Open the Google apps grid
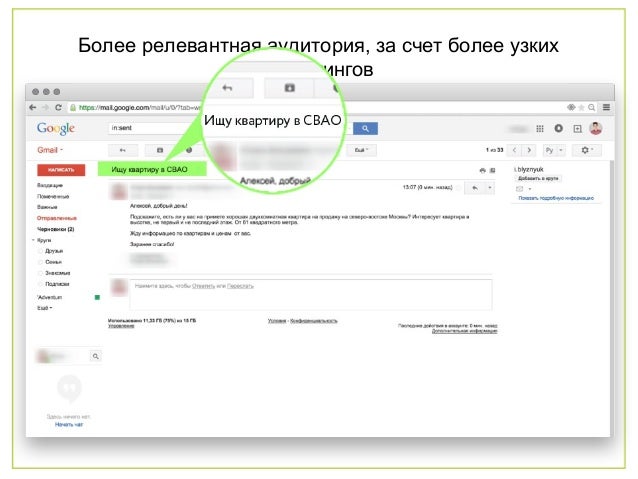Screen dimensions: 638x479 [x=540, y=129]
